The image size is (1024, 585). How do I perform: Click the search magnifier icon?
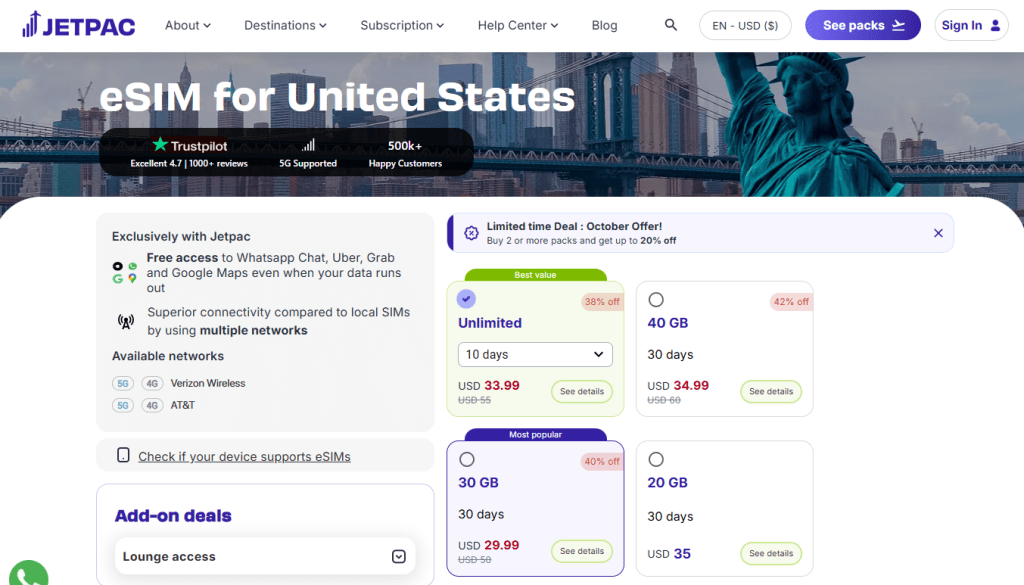tap(670, 25)
